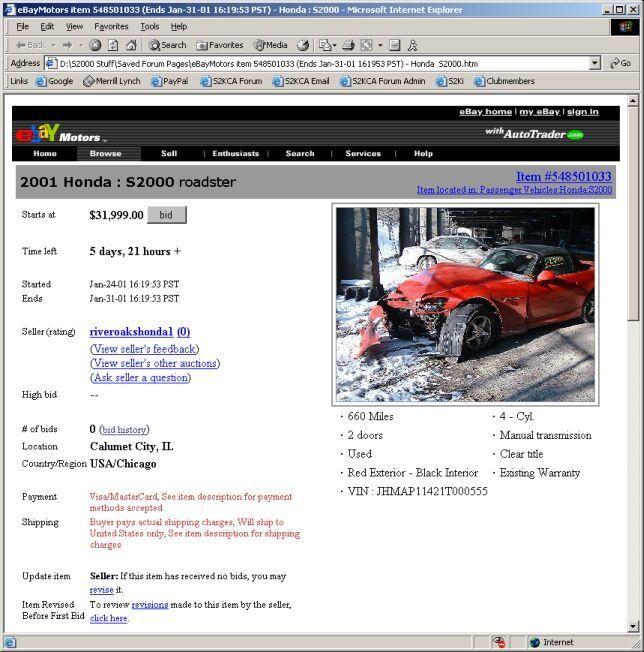This screenshot has height=652, width=644.
Task: Click the vertical scrollbar down arrow
Action: pyautogui.click(x=633, y=626)
